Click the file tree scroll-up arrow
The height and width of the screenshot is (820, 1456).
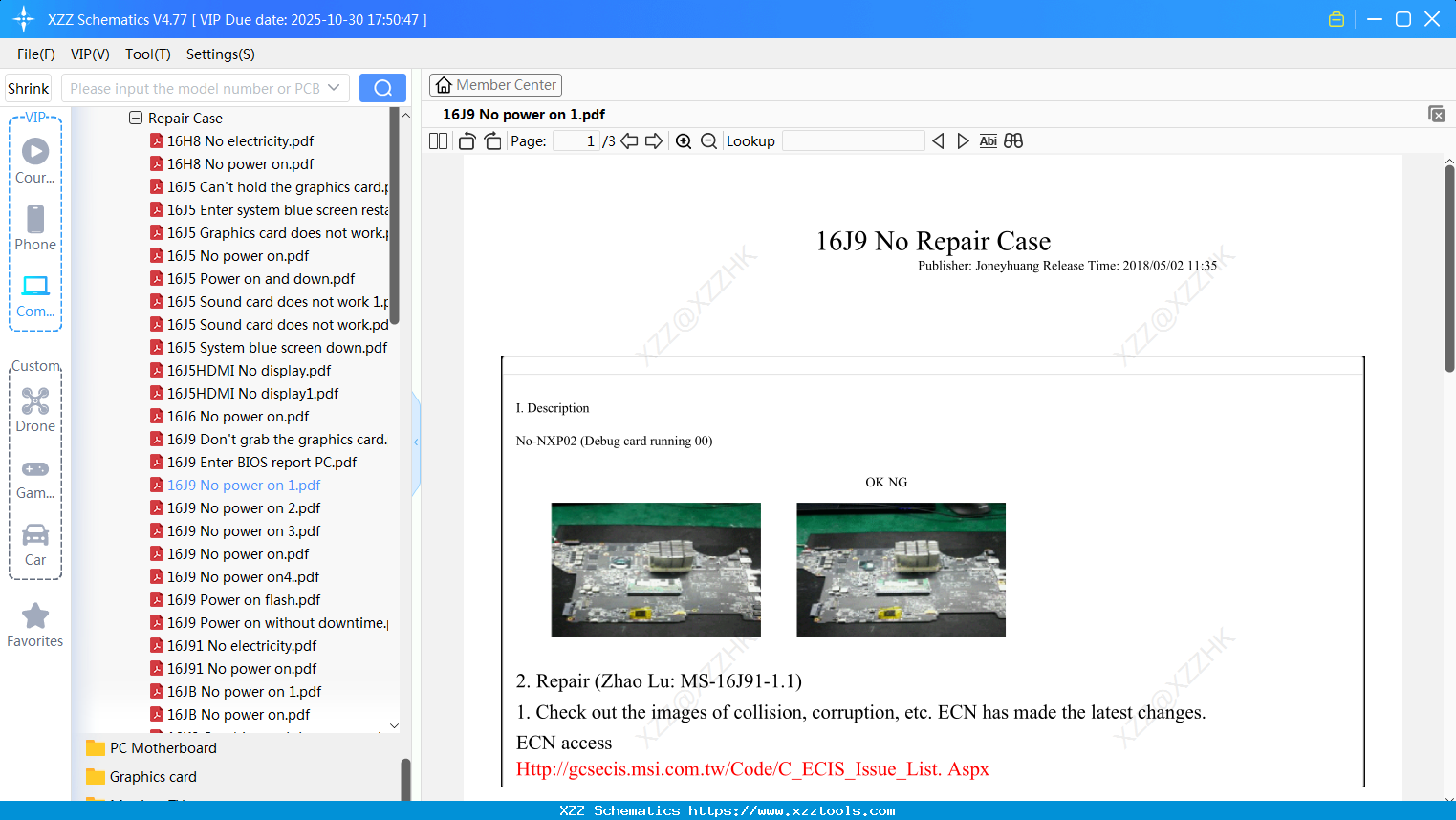(405, 116)
